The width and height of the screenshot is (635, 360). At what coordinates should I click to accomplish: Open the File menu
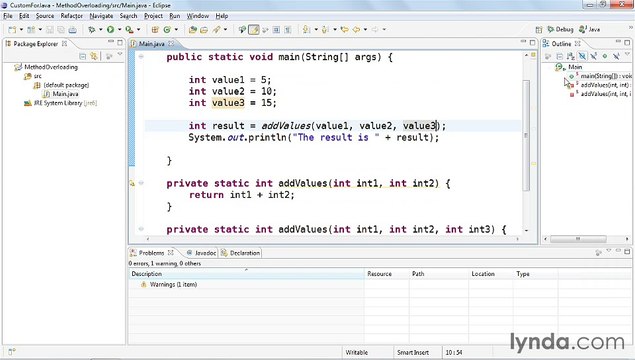click(8, 16)
